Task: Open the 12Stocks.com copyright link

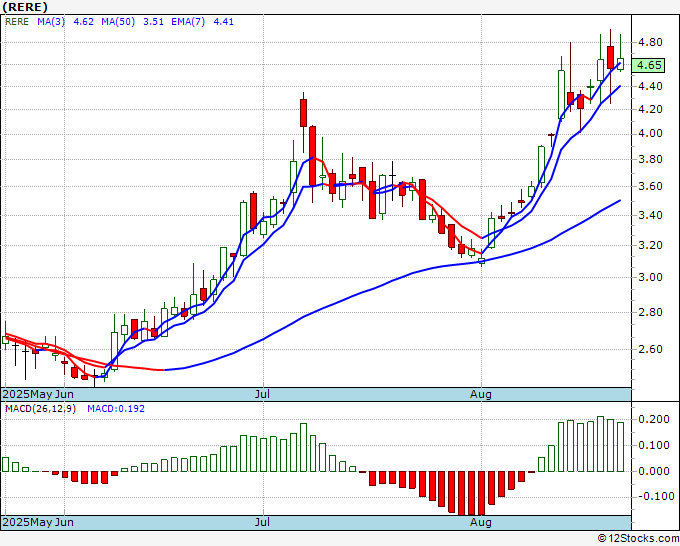Action: click(x=638, y=539)
